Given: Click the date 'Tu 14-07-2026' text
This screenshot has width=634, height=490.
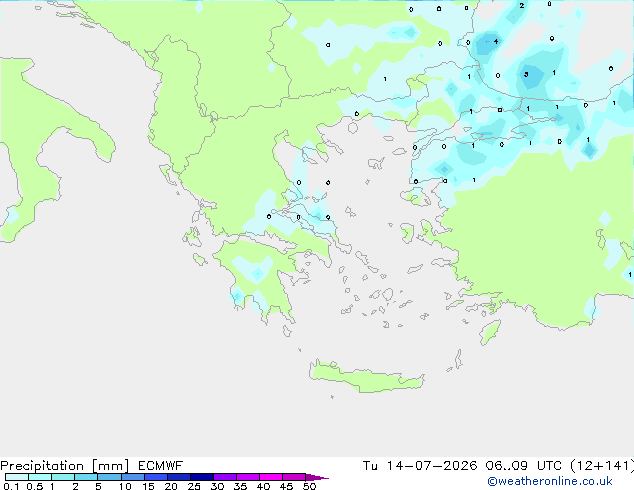Looking at the screenshot, I should (420, 466).
